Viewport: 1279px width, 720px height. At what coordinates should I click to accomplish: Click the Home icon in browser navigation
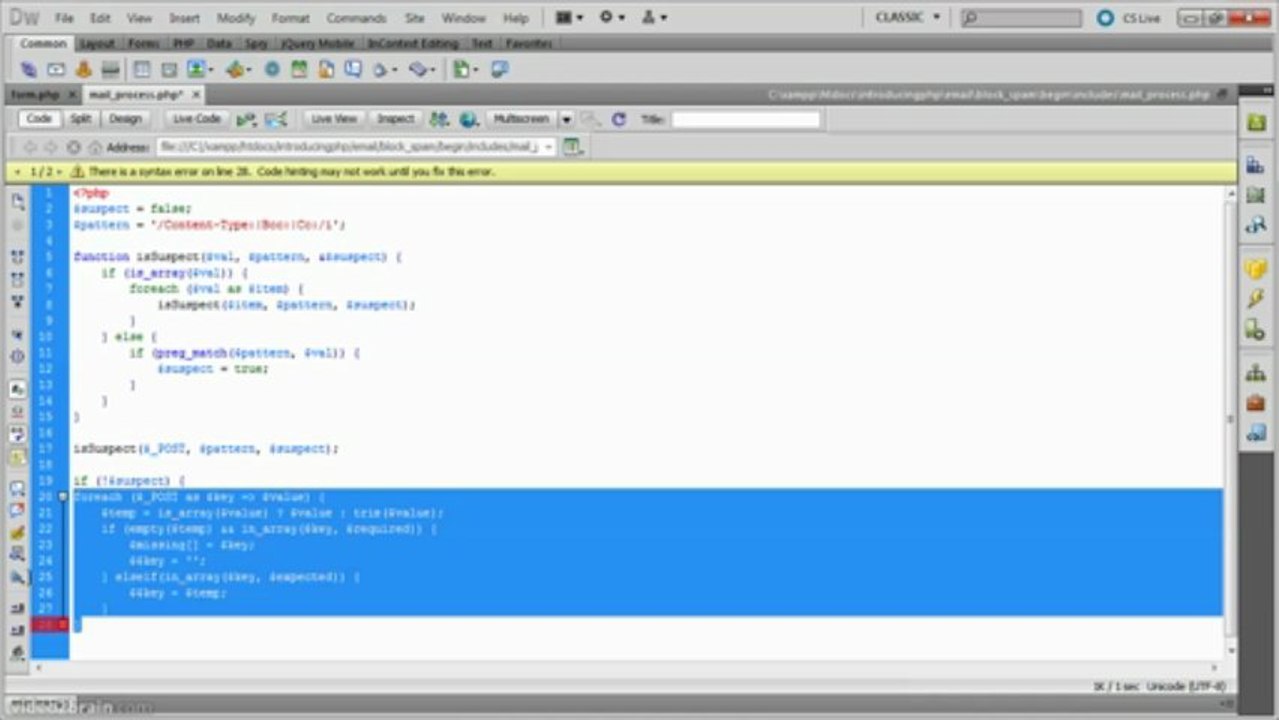pos(95,147)
